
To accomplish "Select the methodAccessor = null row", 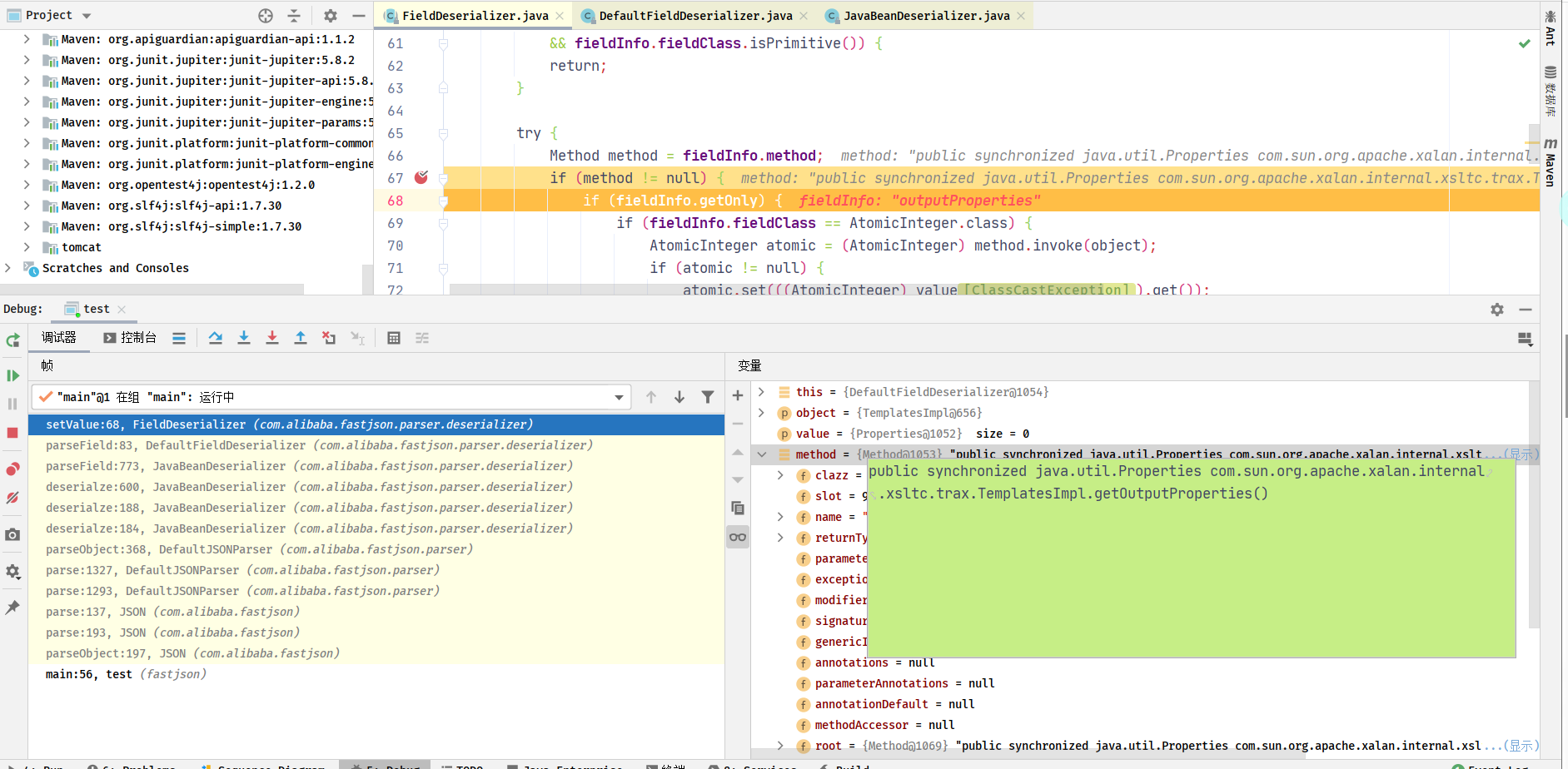I will tap(1141, 725).
